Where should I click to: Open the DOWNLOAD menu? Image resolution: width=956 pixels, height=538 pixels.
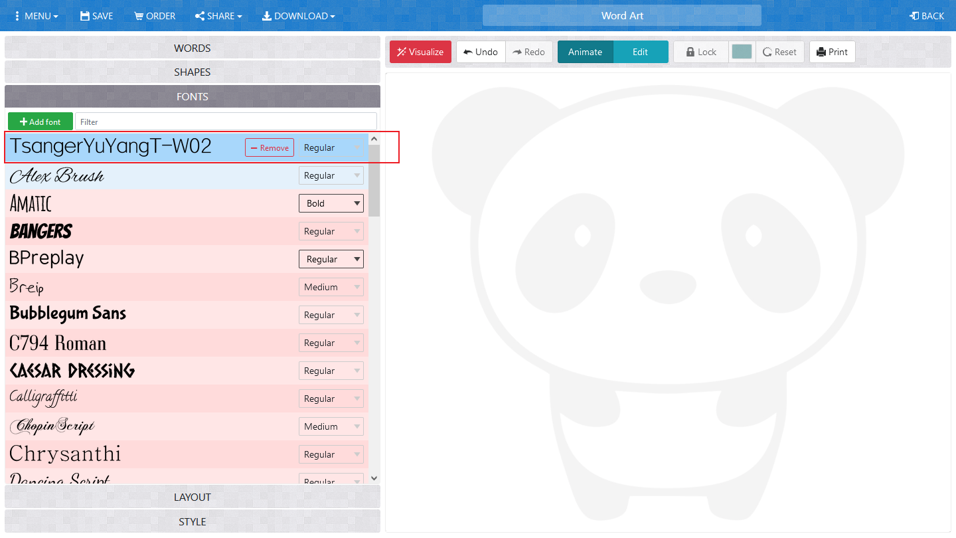click(x=298, y=16)
